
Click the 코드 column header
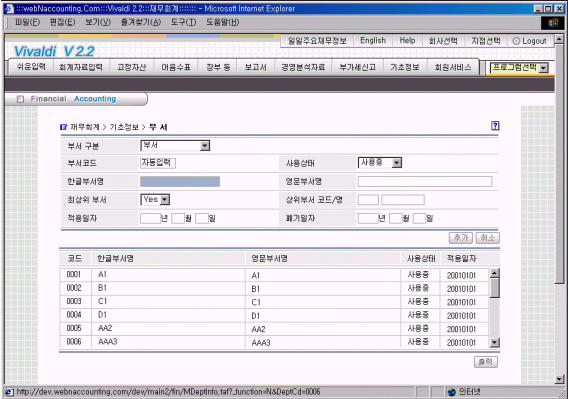[x=75, y=258]
